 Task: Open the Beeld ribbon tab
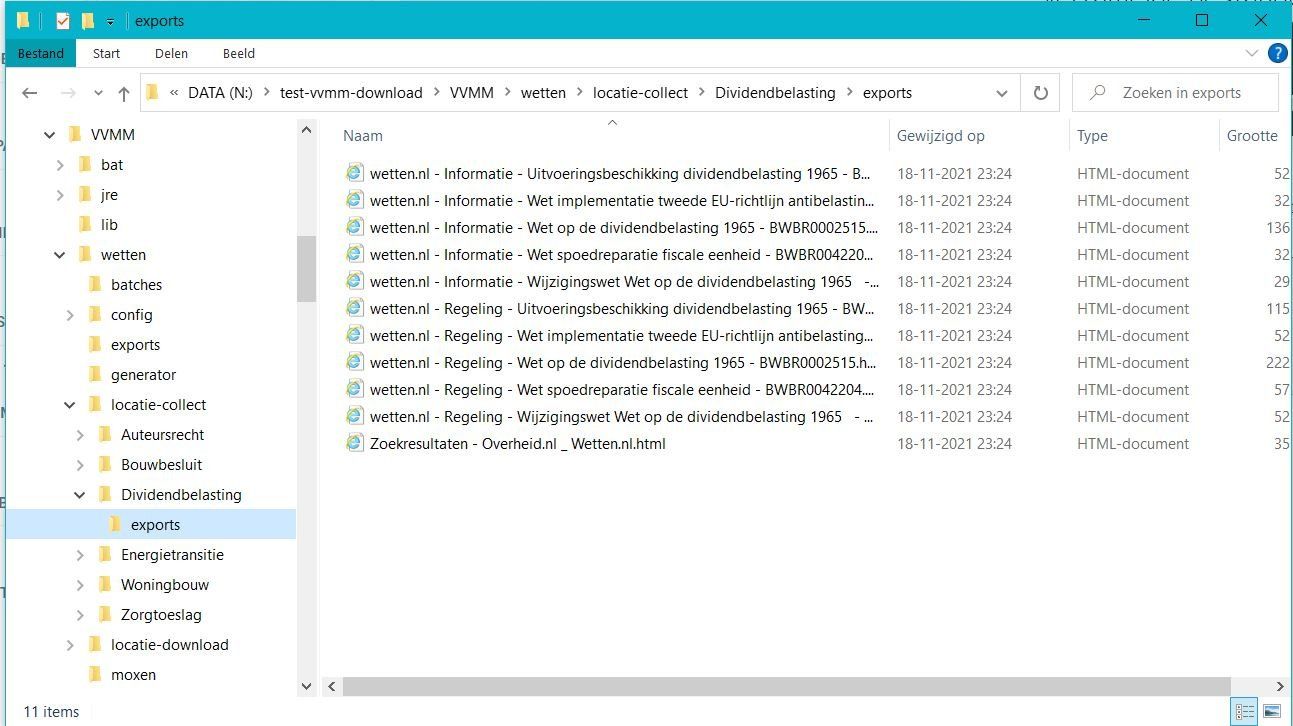239,54
